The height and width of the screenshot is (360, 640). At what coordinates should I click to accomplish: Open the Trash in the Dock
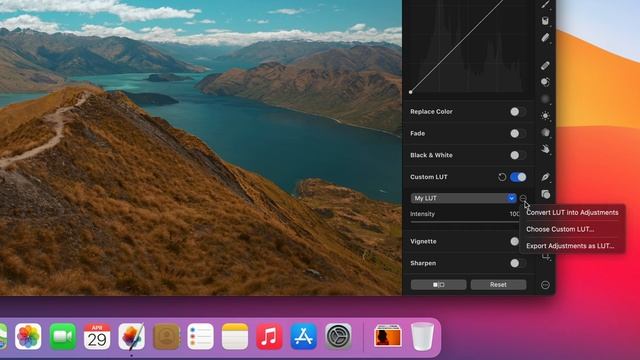pyautogui.click(x=422, y=336)
